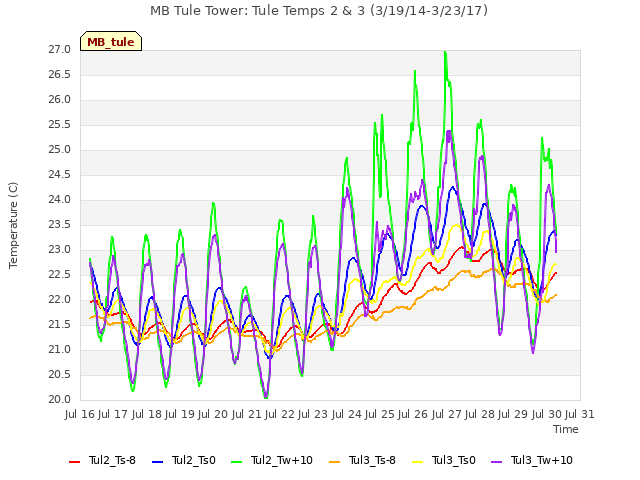Click the purple Tul3_Tw+10 legend swatch
This screenshot has width=640, height=480.
coord(496,462)
